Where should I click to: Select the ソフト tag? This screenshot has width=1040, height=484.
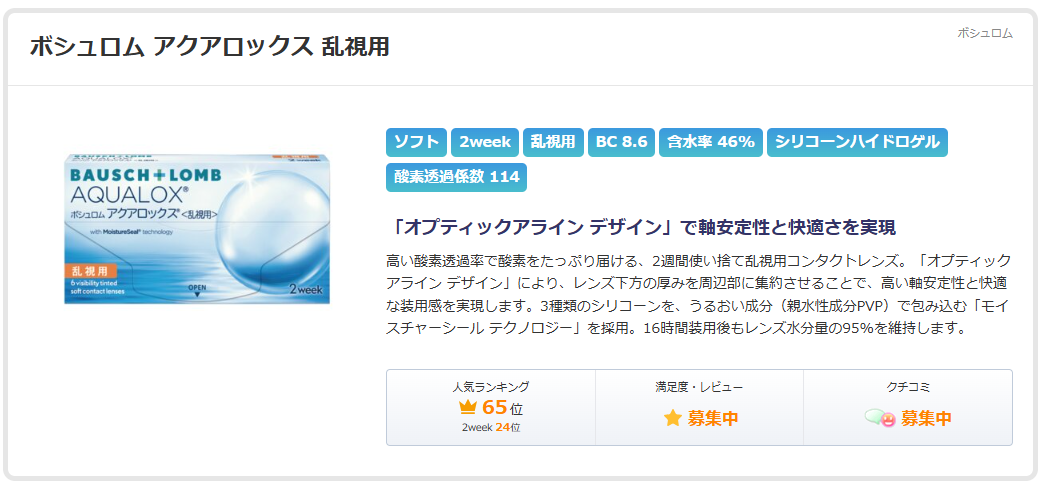pyautogui.click(x=415, y=142)
